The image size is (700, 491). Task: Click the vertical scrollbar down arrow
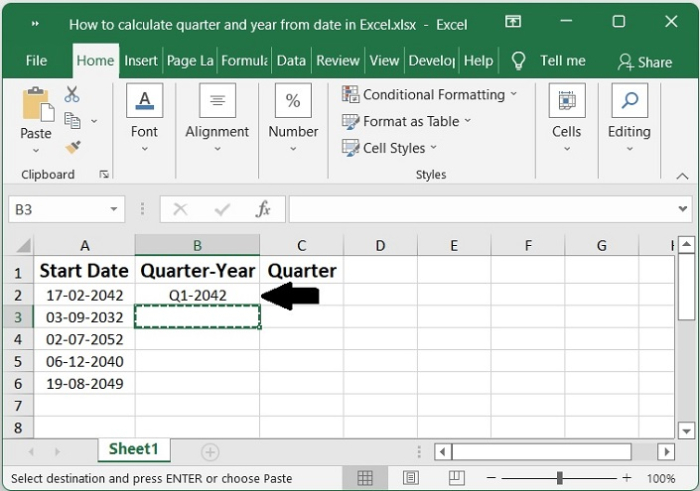pyautogui.click(x=686, y=431)
